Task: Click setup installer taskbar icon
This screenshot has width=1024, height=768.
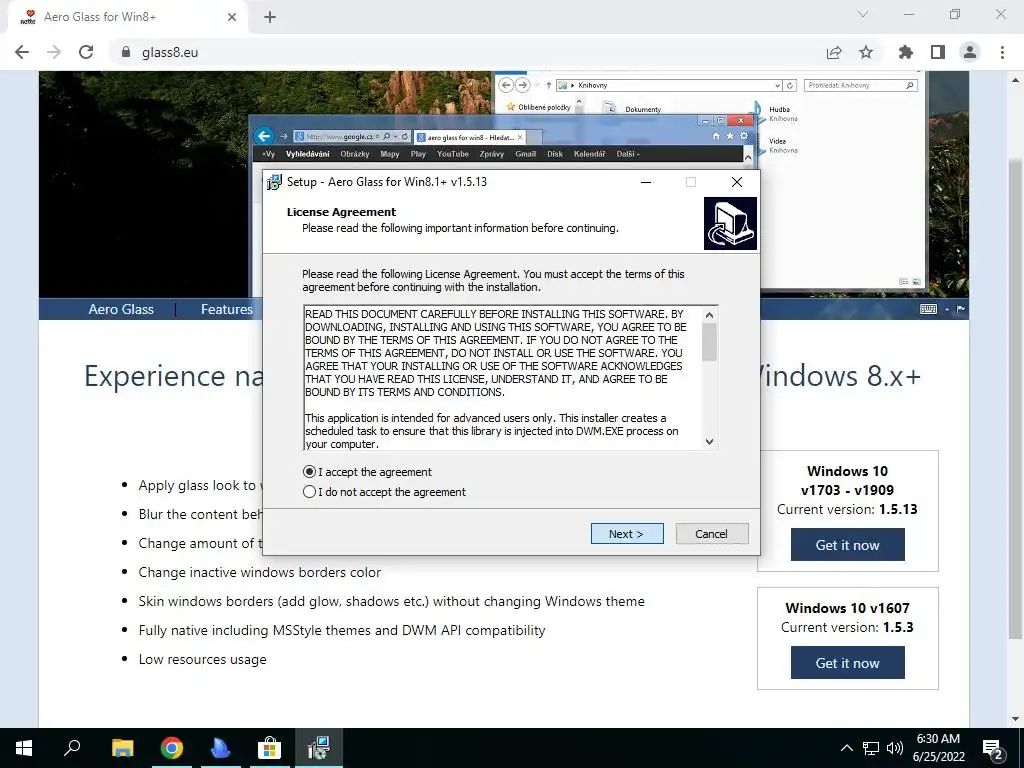Action: (319, 748)
